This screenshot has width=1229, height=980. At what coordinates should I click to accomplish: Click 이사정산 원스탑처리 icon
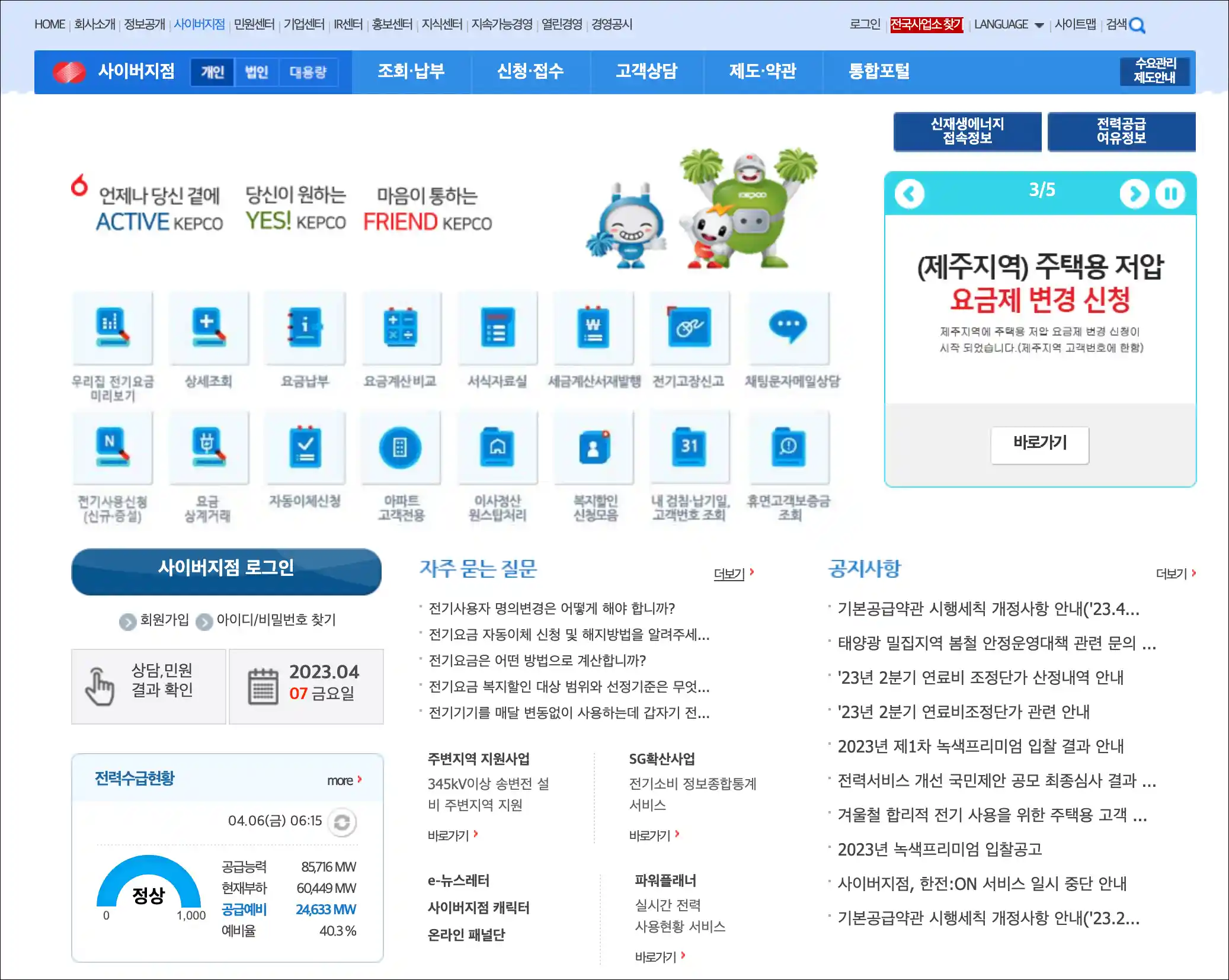coord(497,448)
